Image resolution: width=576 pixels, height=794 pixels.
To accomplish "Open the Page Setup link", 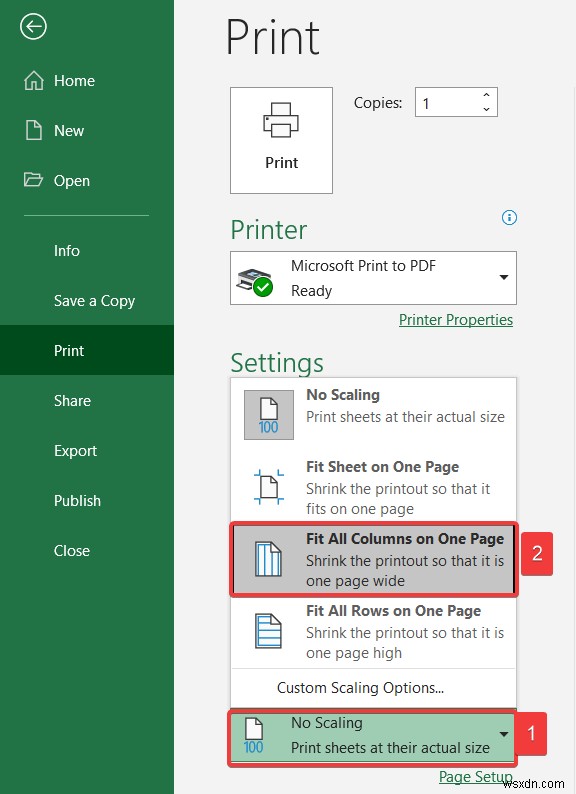I will (x=476, y=777).
